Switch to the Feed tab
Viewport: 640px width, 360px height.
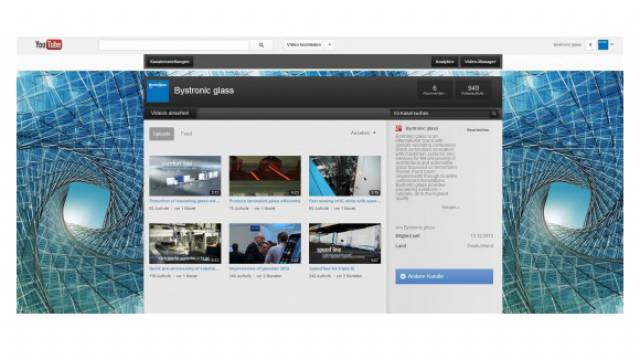(186, 134)
